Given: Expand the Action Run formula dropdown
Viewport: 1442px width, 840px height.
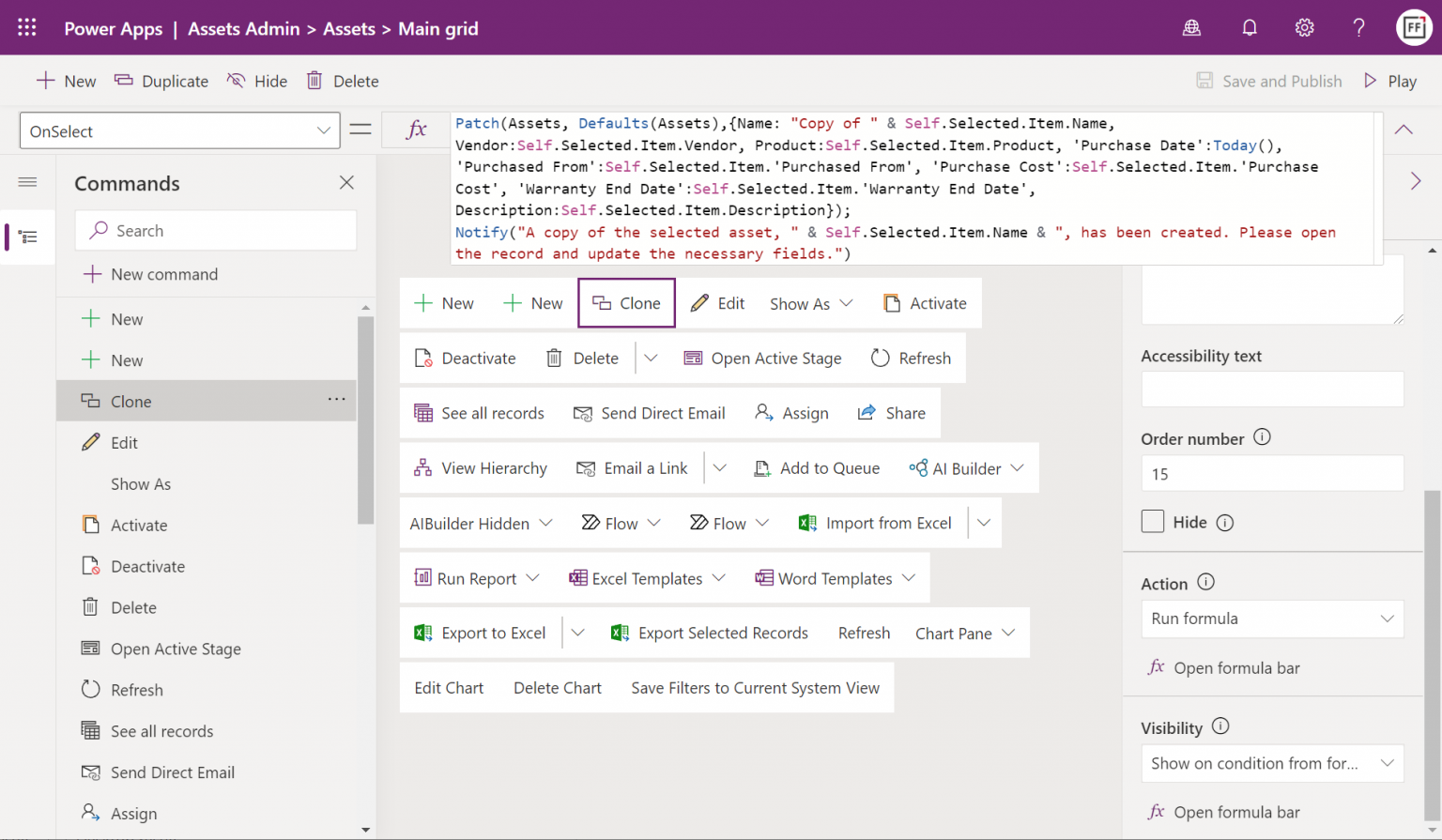Looking at the screenshot, I should tap(1271, 619).
